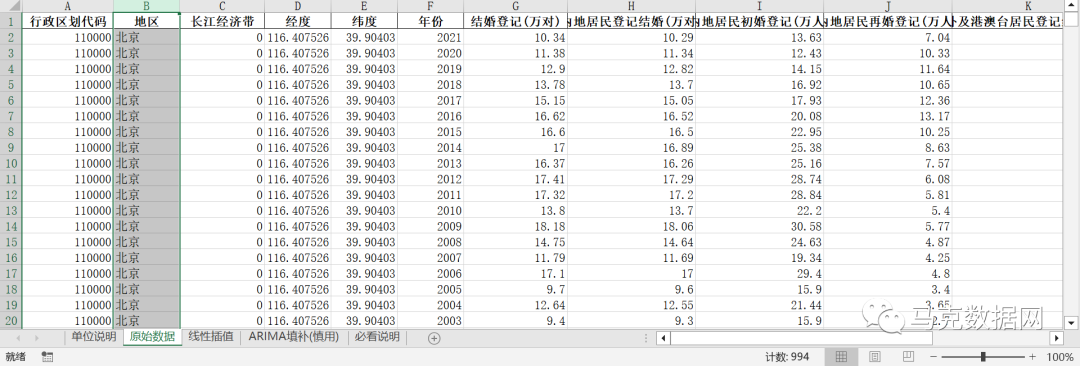Image resolution: width=1080 pixels, height=366 pixels.
Task: Click the 年份 header cell
Action: (430, 21)
